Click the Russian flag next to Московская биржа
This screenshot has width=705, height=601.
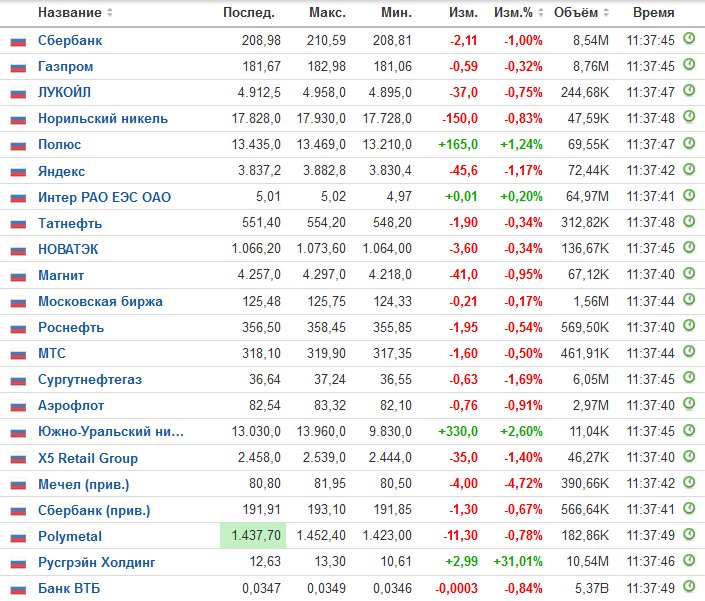click(x=18, y=303)
